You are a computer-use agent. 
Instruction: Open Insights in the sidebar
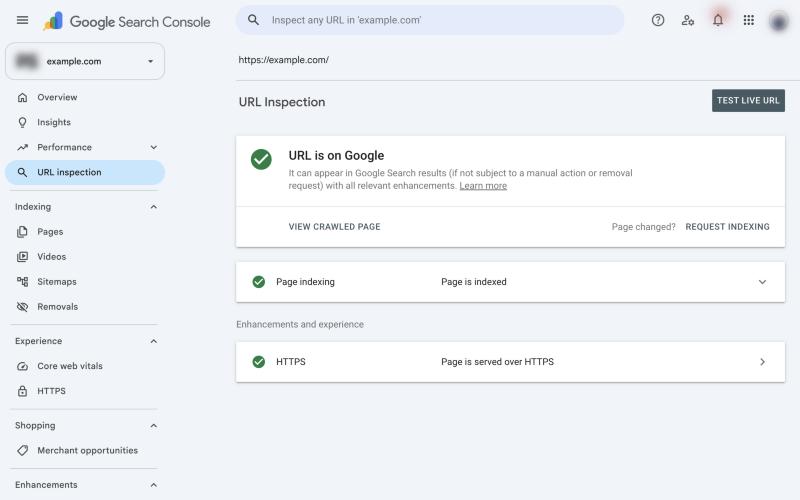click(x=85, y=122)
